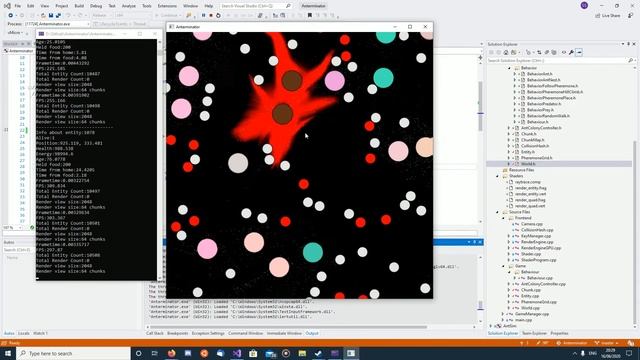Screen dimensions: 640x360
Task: Switch to the Output tab
Action: coord(312,333)
